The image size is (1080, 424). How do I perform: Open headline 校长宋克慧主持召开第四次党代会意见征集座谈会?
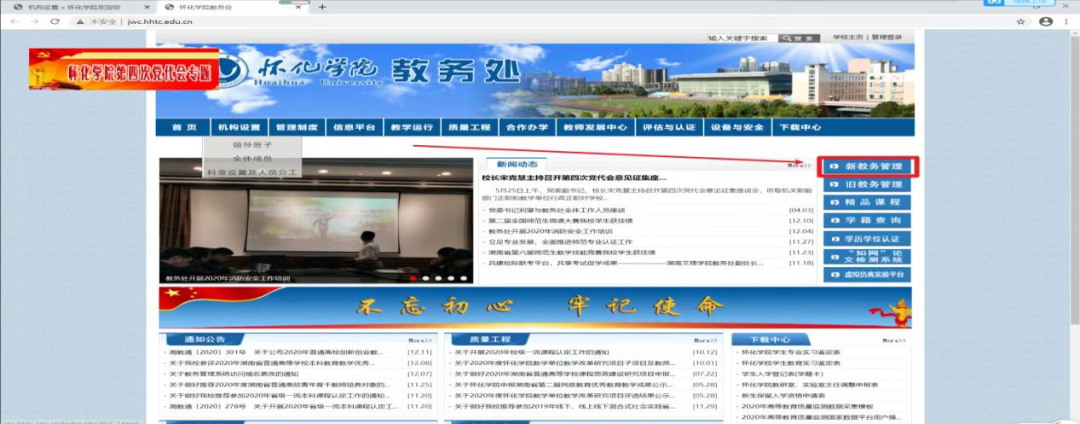point(574,178)
